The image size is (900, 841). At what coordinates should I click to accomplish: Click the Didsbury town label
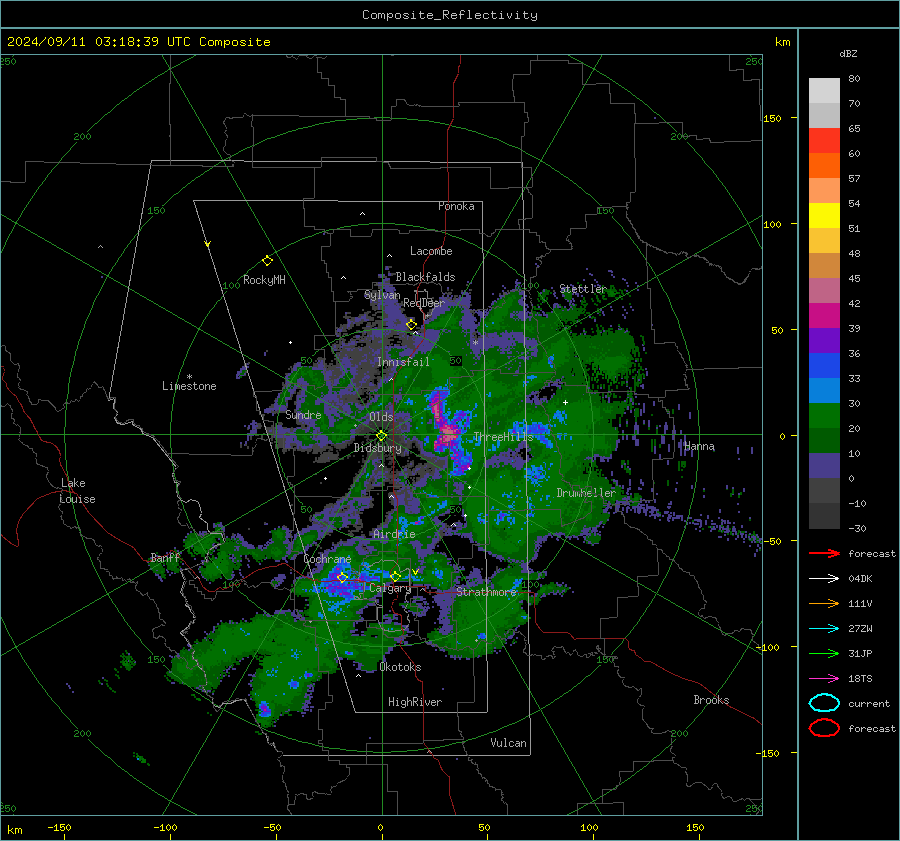pos(378,448)
